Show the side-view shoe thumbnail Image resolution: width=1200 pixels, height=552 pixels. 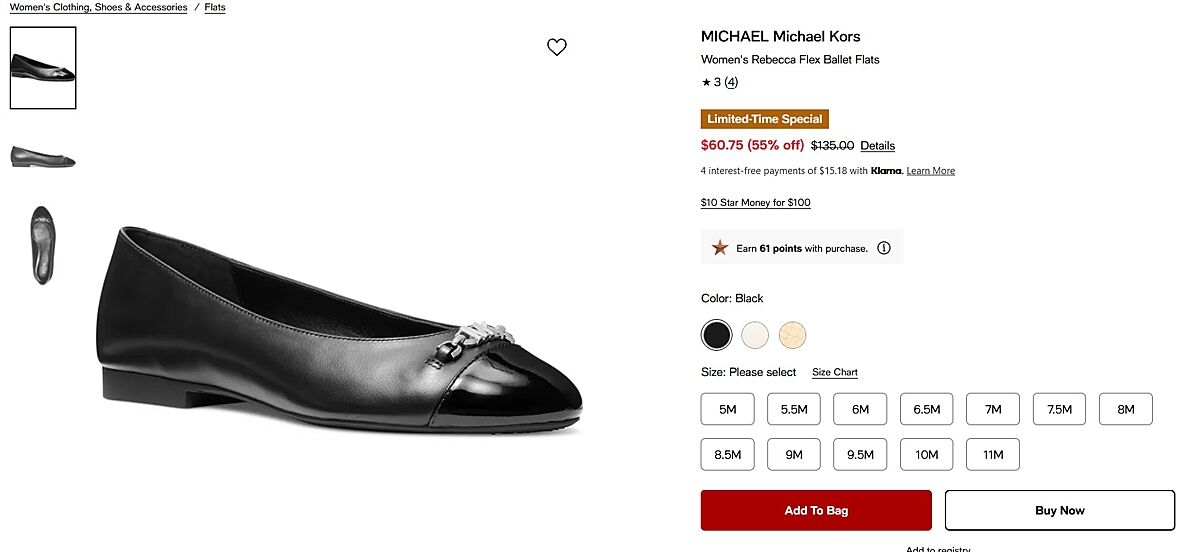[x=43, y=157]
